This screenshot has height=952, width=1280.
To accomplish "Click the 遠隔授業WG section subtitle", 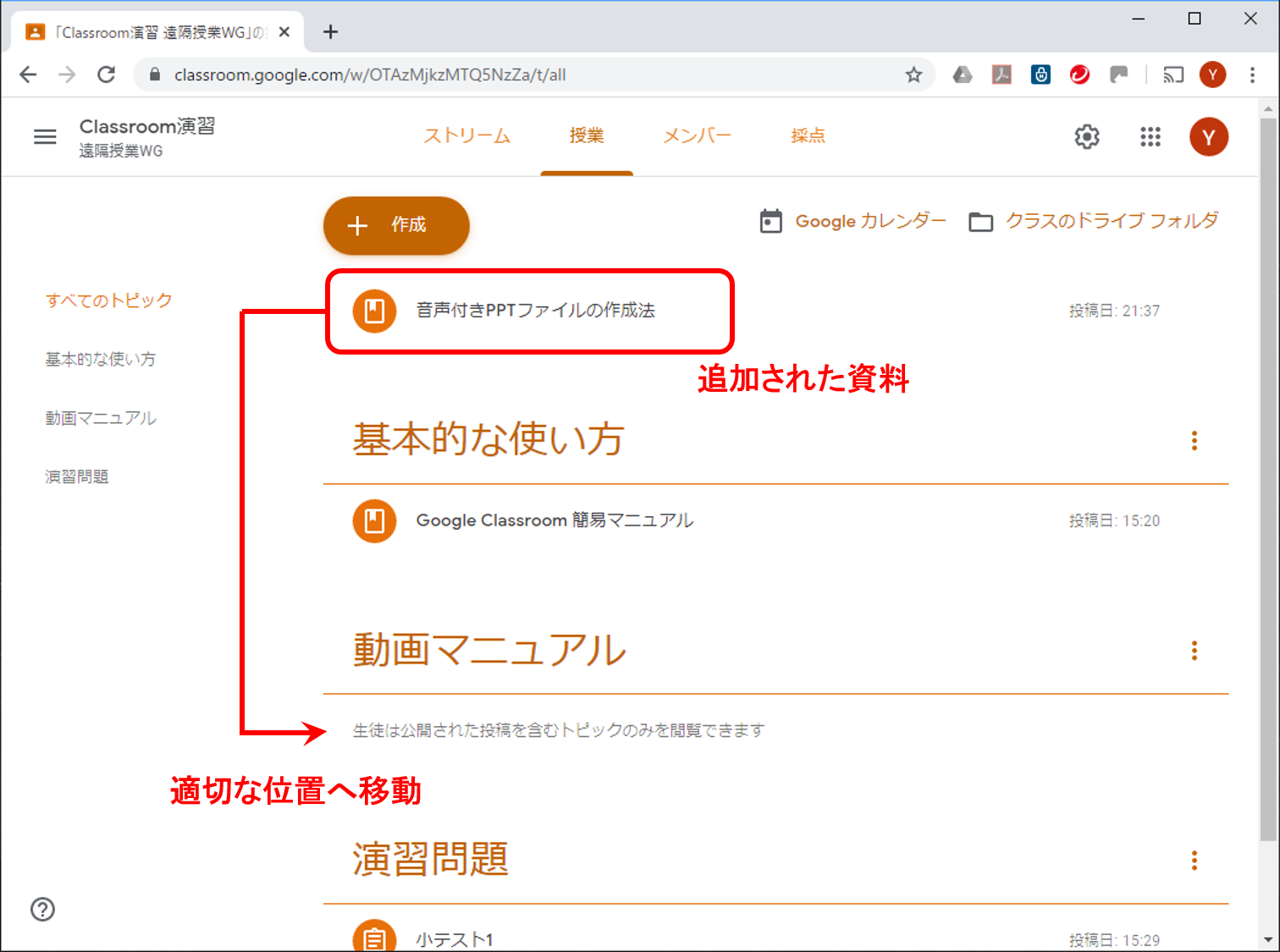I will click(121, 151).
